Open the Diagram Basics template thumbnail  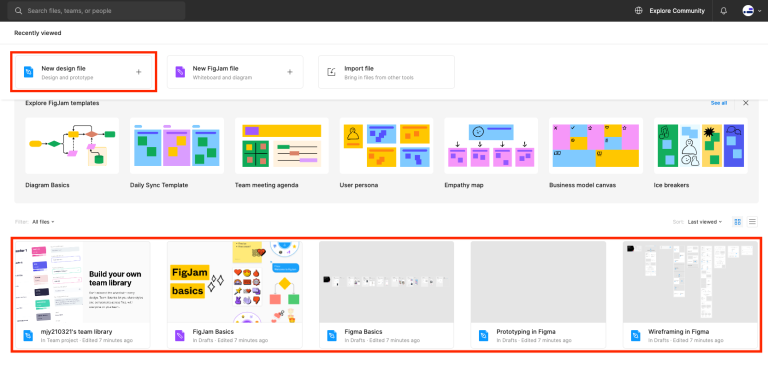pos(72,146)
